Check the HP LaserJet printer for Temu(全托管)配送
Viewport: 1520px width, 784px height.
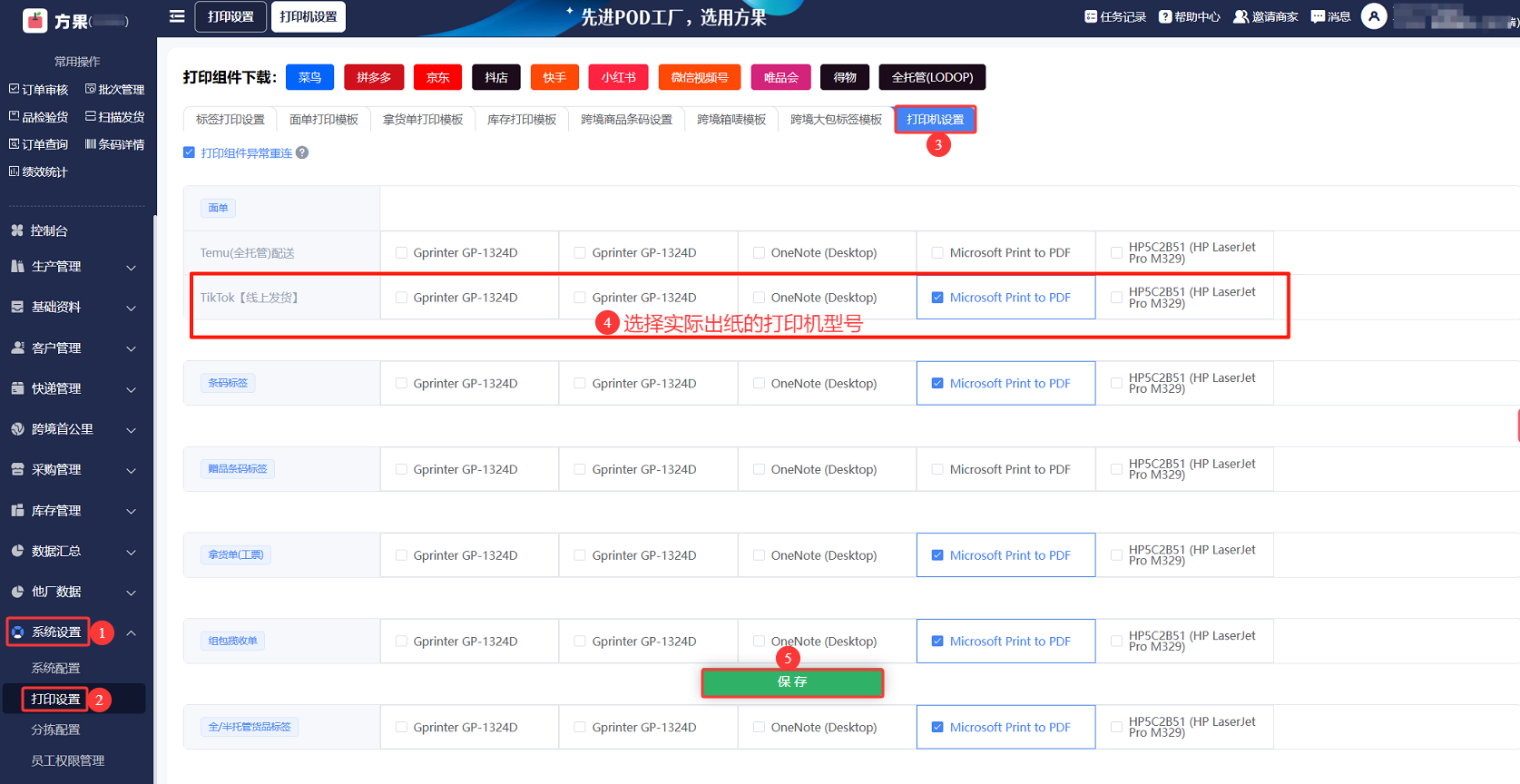point(1116,253)
